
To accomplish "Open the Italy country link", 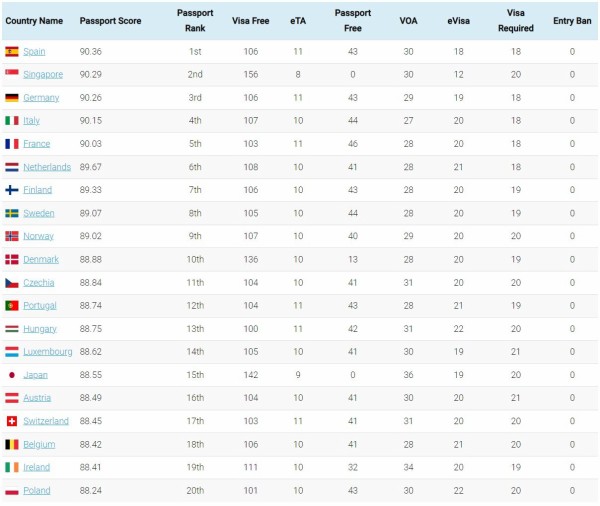I will pos(31,121).
